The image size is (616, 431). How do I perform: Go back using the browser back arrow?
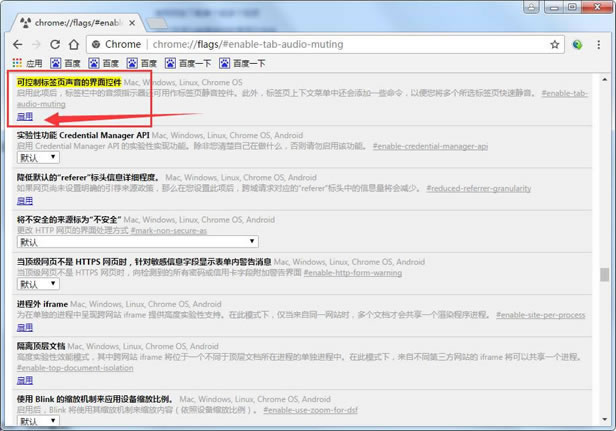point(18,44)
